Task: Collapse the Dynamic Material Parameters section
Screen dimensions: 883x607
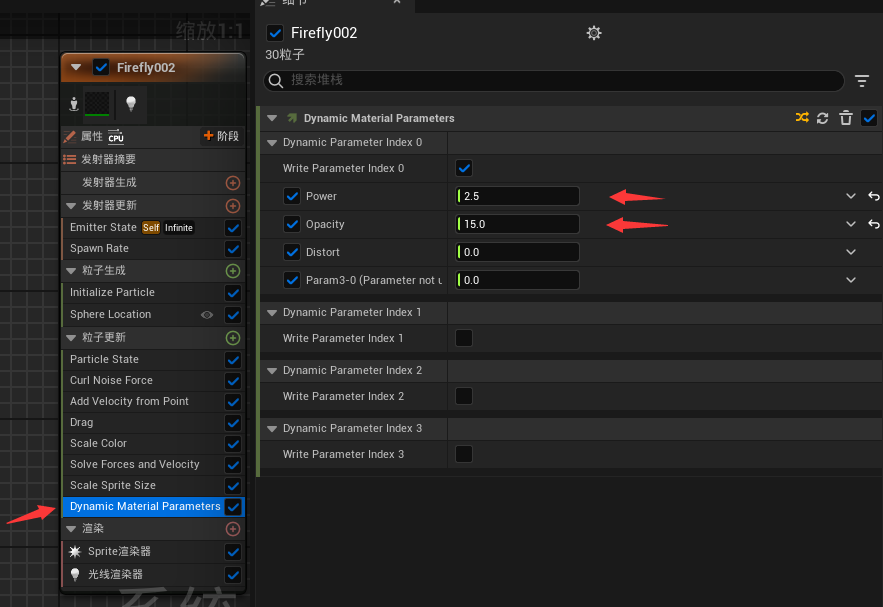Action: pyautogui.click(x=272, y=118)
